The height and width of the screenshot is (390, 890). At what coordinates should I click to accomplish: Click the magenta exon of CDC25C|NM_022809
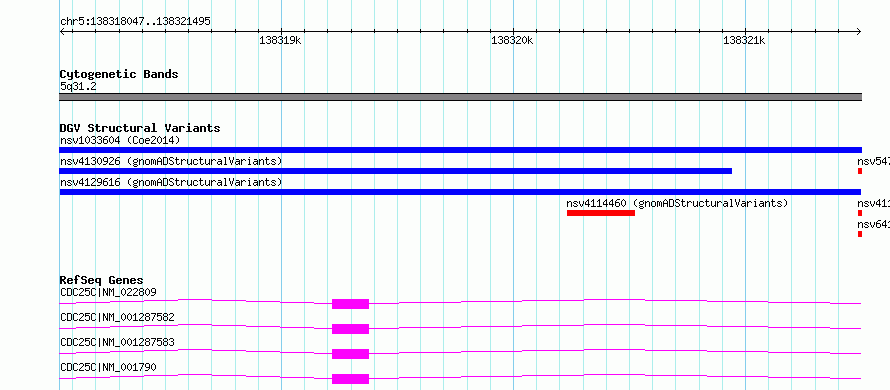pos(350,304)
